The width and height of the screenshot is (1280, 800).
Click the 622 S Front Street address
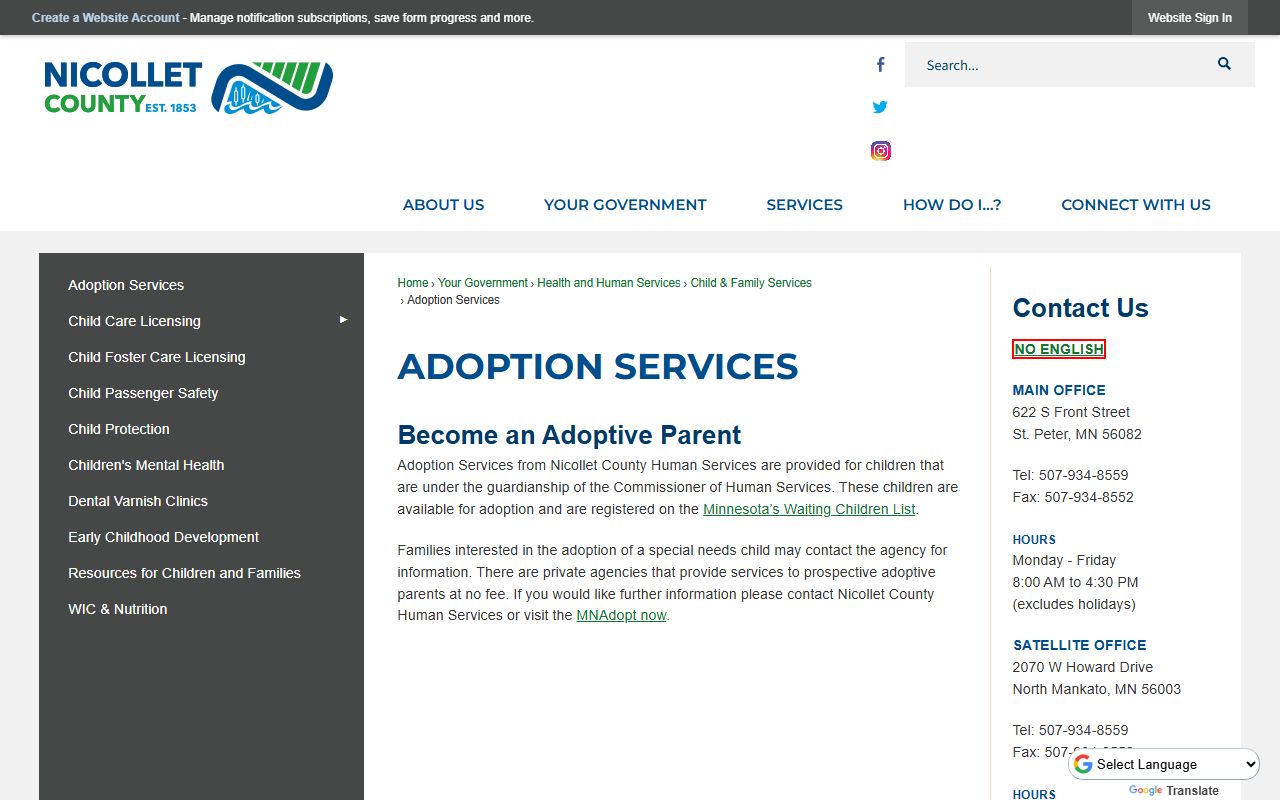pyautogui.click(x=1071, y=412)
